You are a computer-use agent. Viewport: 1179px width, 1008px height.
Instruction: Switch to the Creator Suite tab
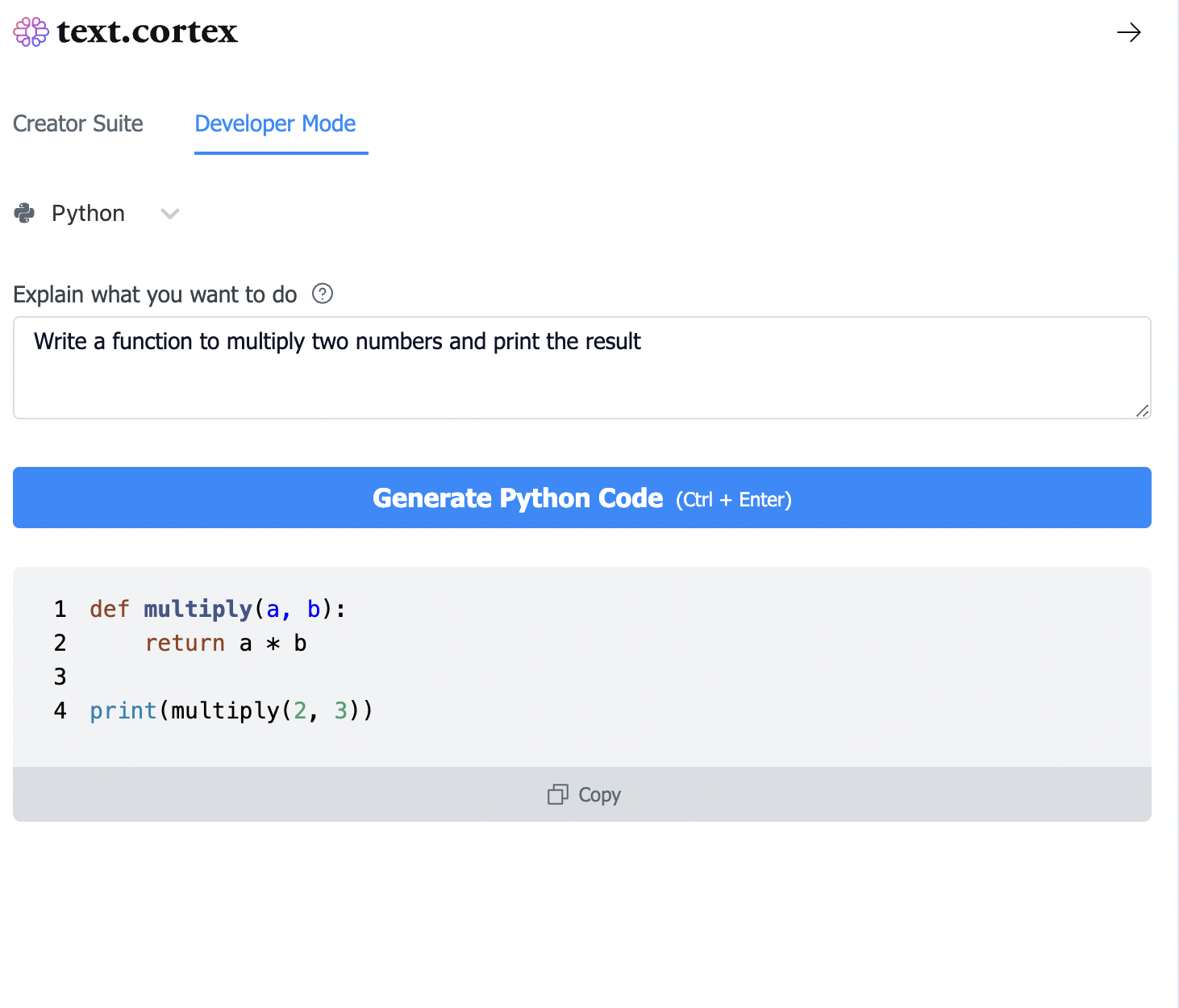click(x=77, y=123)
